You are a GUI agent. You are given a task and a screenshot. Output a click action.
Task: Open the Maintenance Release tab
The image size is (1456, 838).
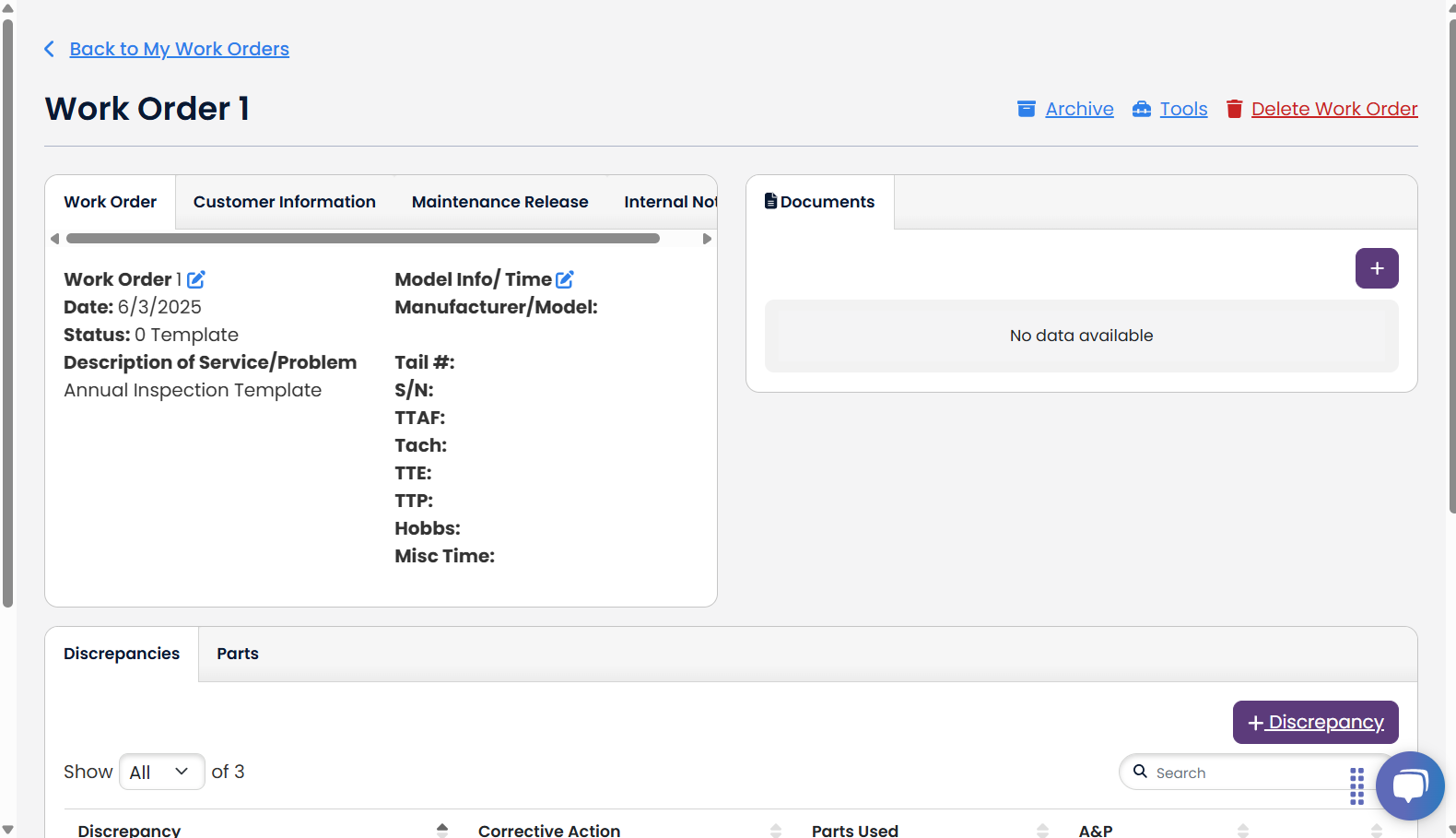coord(499,202)
